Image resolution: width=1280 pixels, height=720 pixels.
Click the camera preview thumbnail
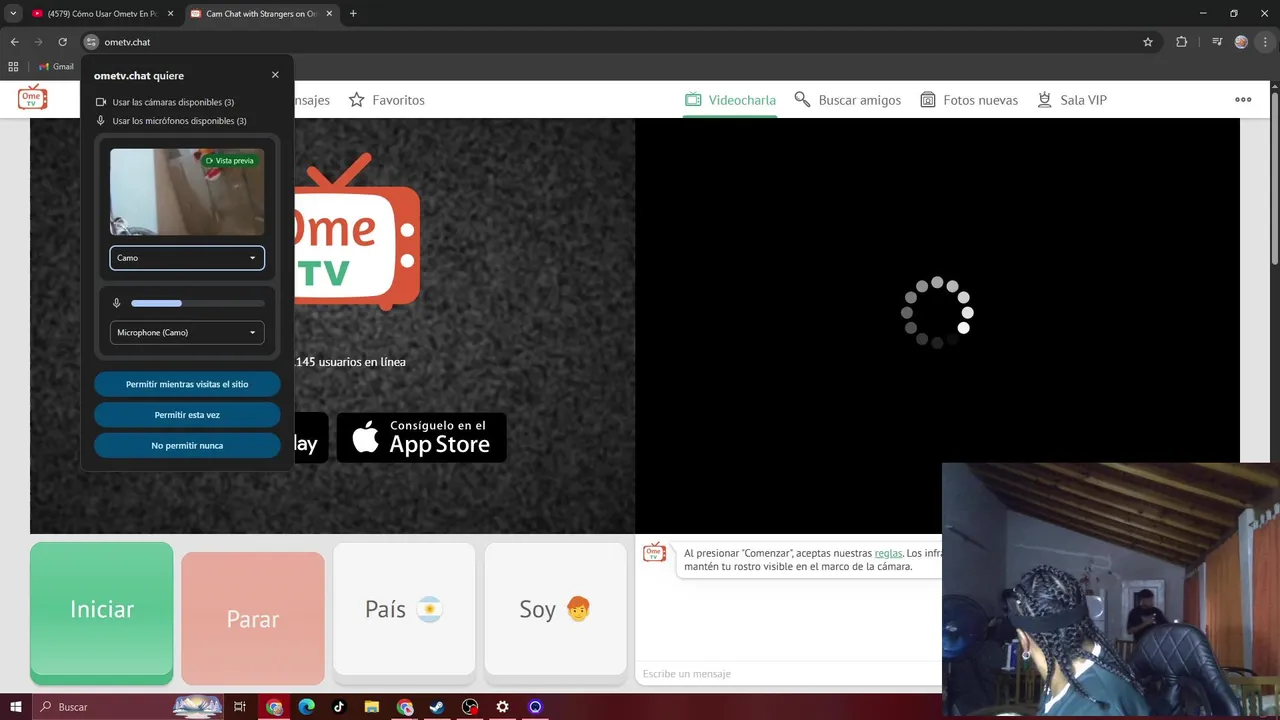[x=187, y=192]
